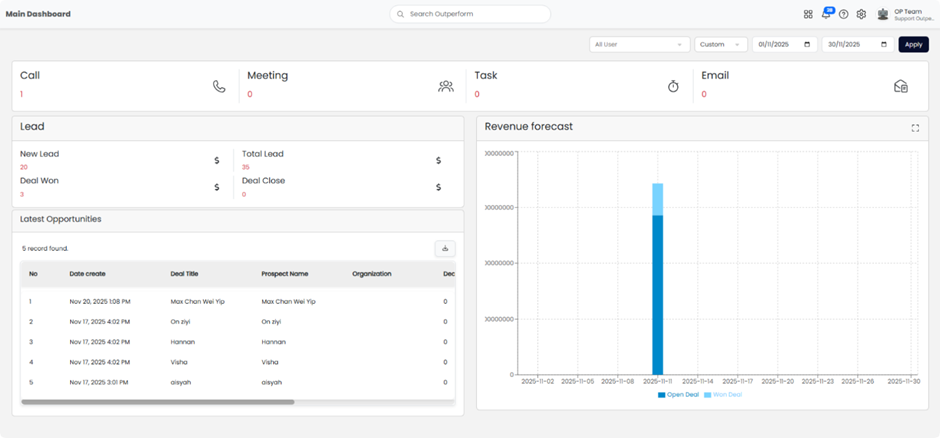
Task: Click the help question mark icon
Action: coord(843,14)
